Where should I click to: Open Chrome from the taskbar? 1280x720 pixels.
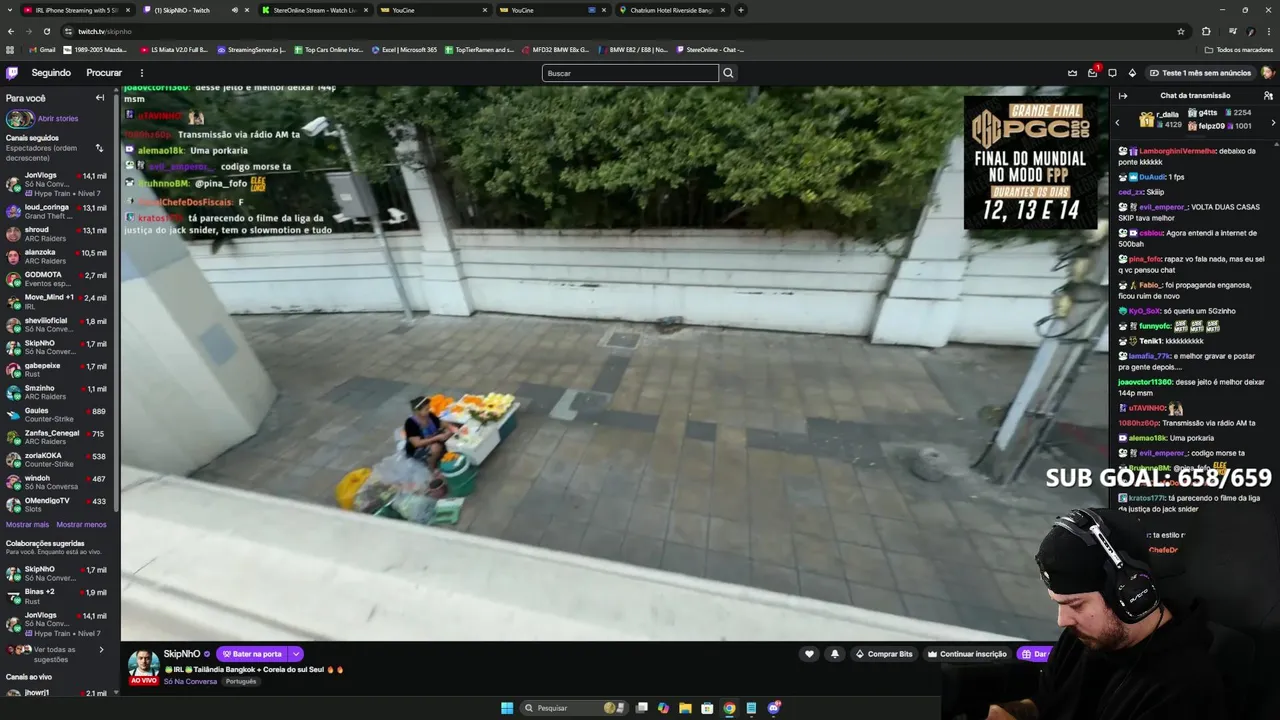[729, 708]
